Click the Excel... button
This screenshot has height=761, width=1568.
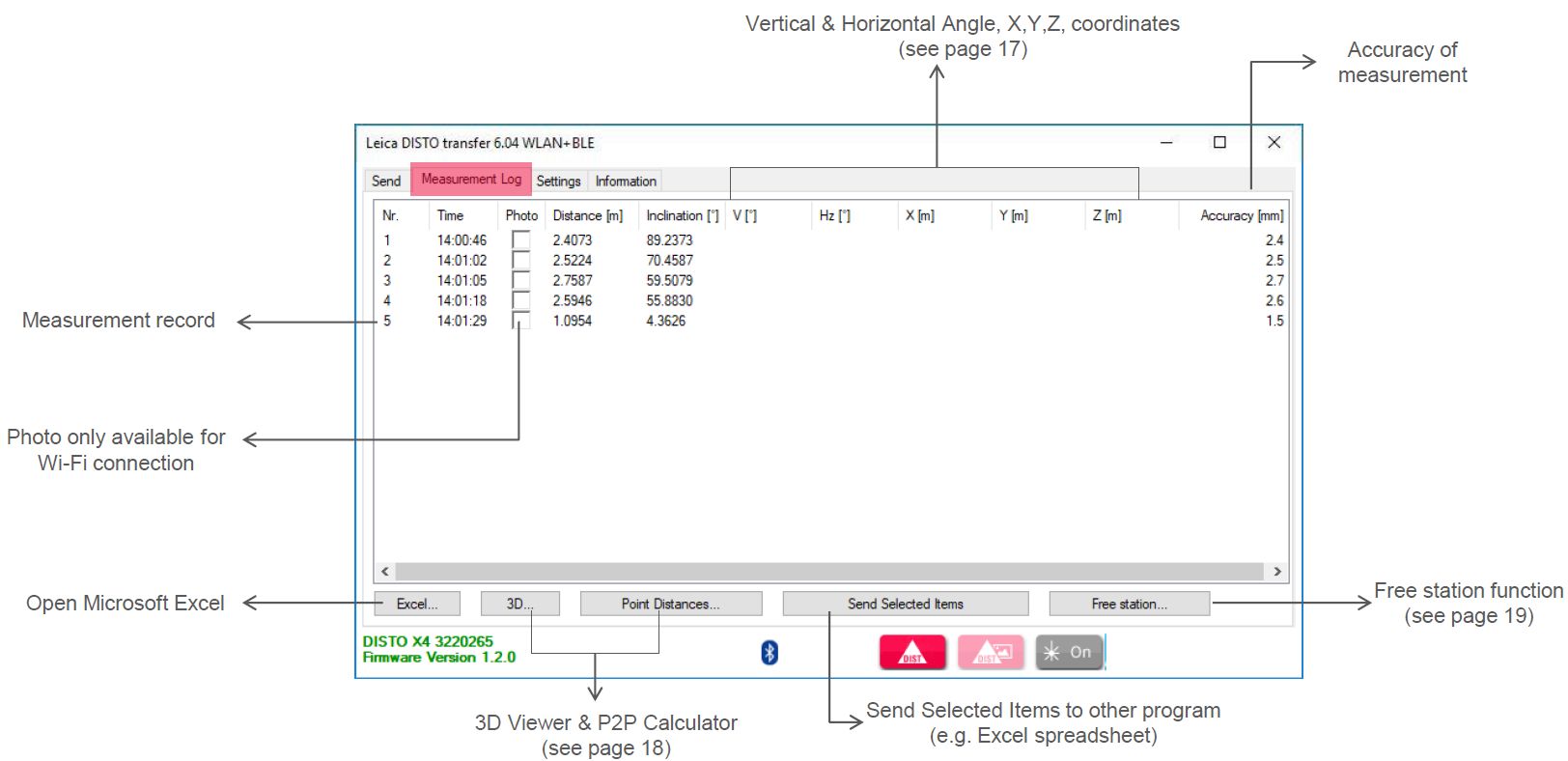tap(417, 604)
